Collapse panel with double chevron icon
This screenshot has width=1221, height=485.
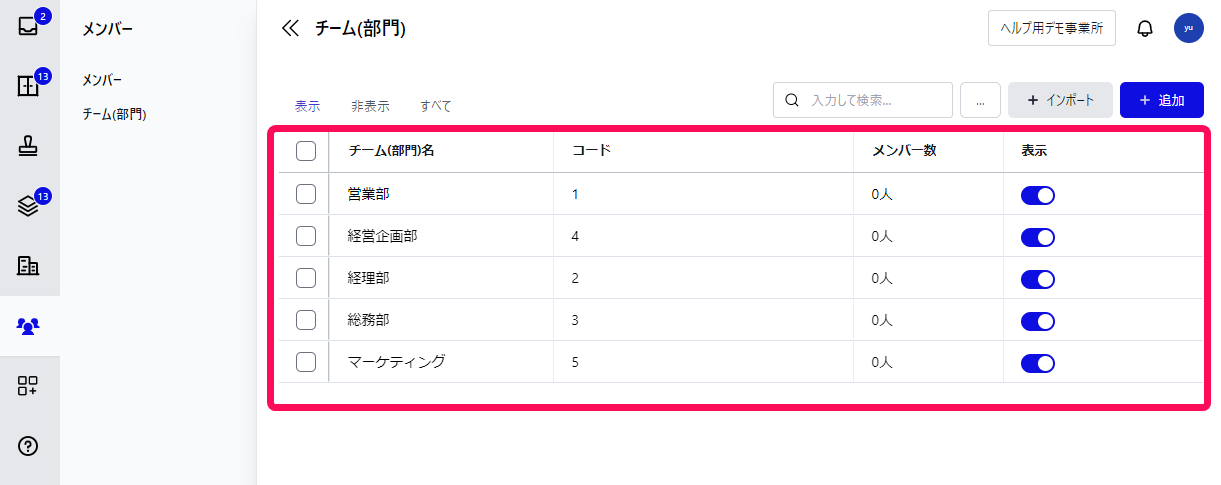pyautogui.click(x=290, y=28)
